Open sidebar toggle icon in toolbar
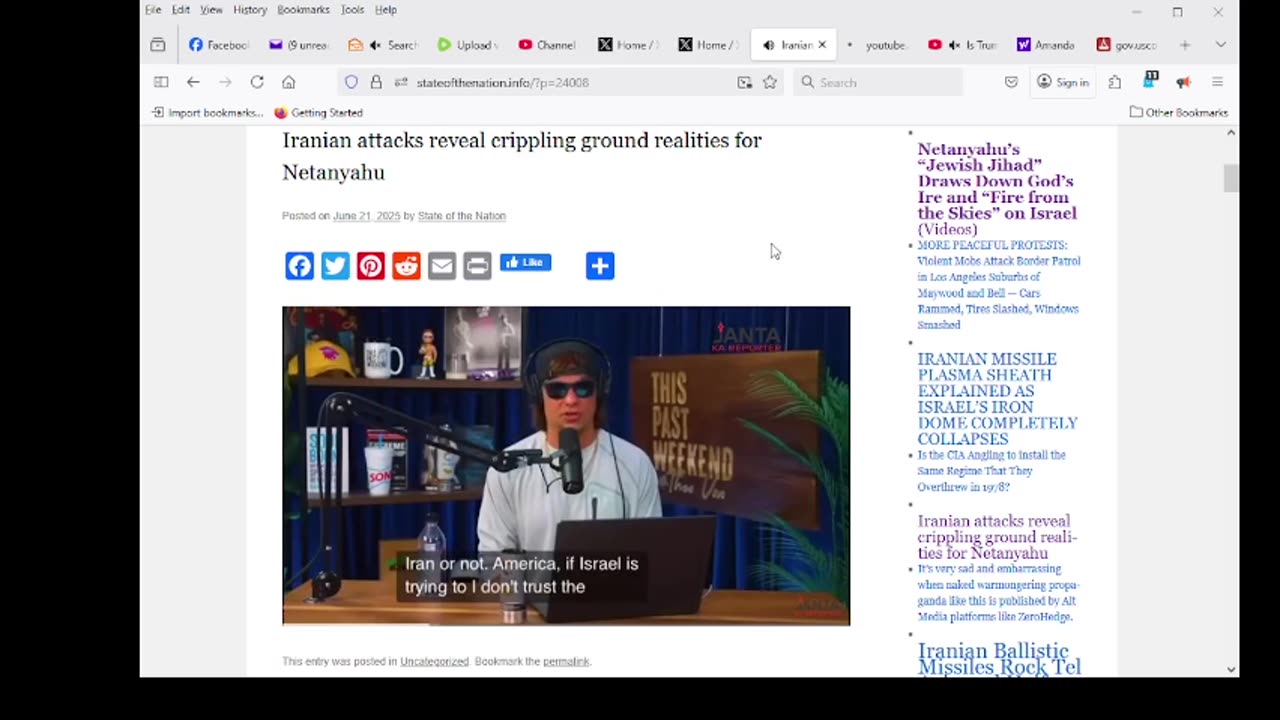This screenshot has width=1280, height=720. point(161,82)
